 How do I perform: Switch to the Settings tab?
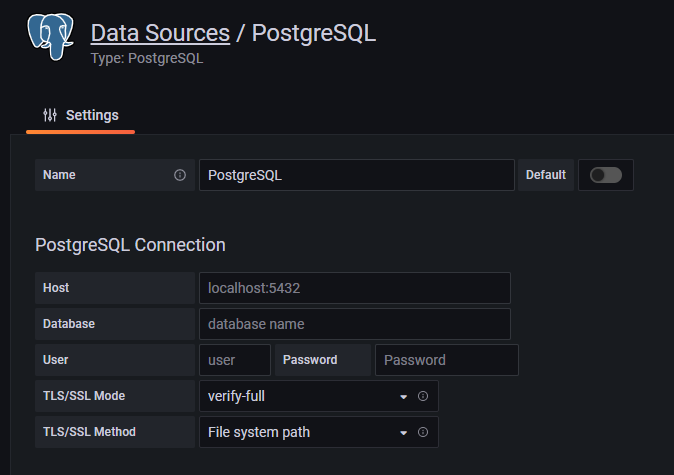pyautogui.click(x=81, y=116)
